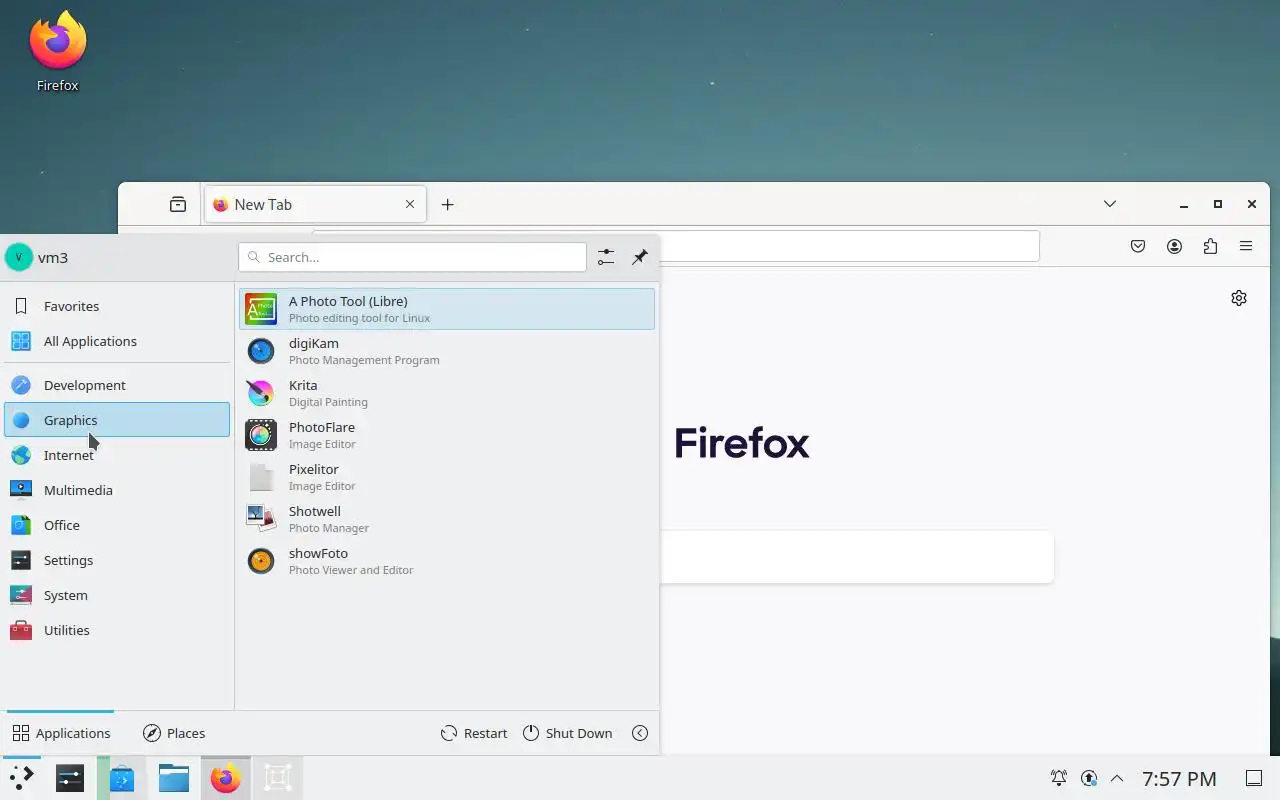Open the Settings category
Image resolution: width=1280 pixels, height=800 pixels.
pos(117,560)
